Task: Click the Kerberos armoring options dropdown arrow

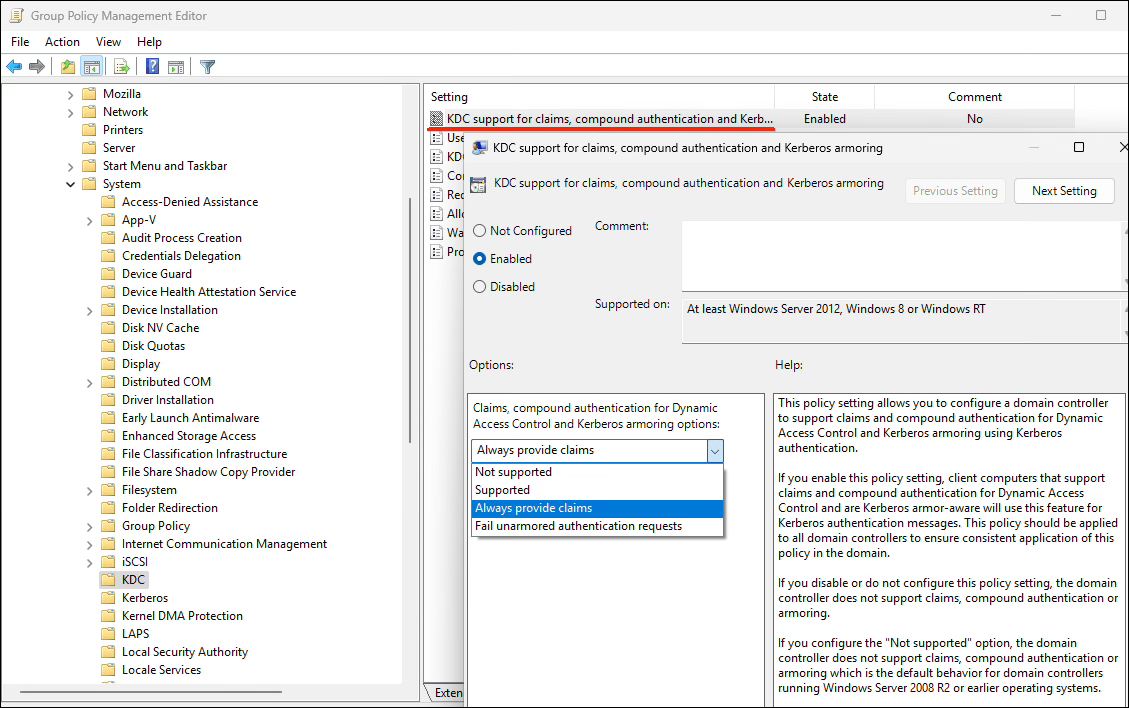Action: (714, 451)
